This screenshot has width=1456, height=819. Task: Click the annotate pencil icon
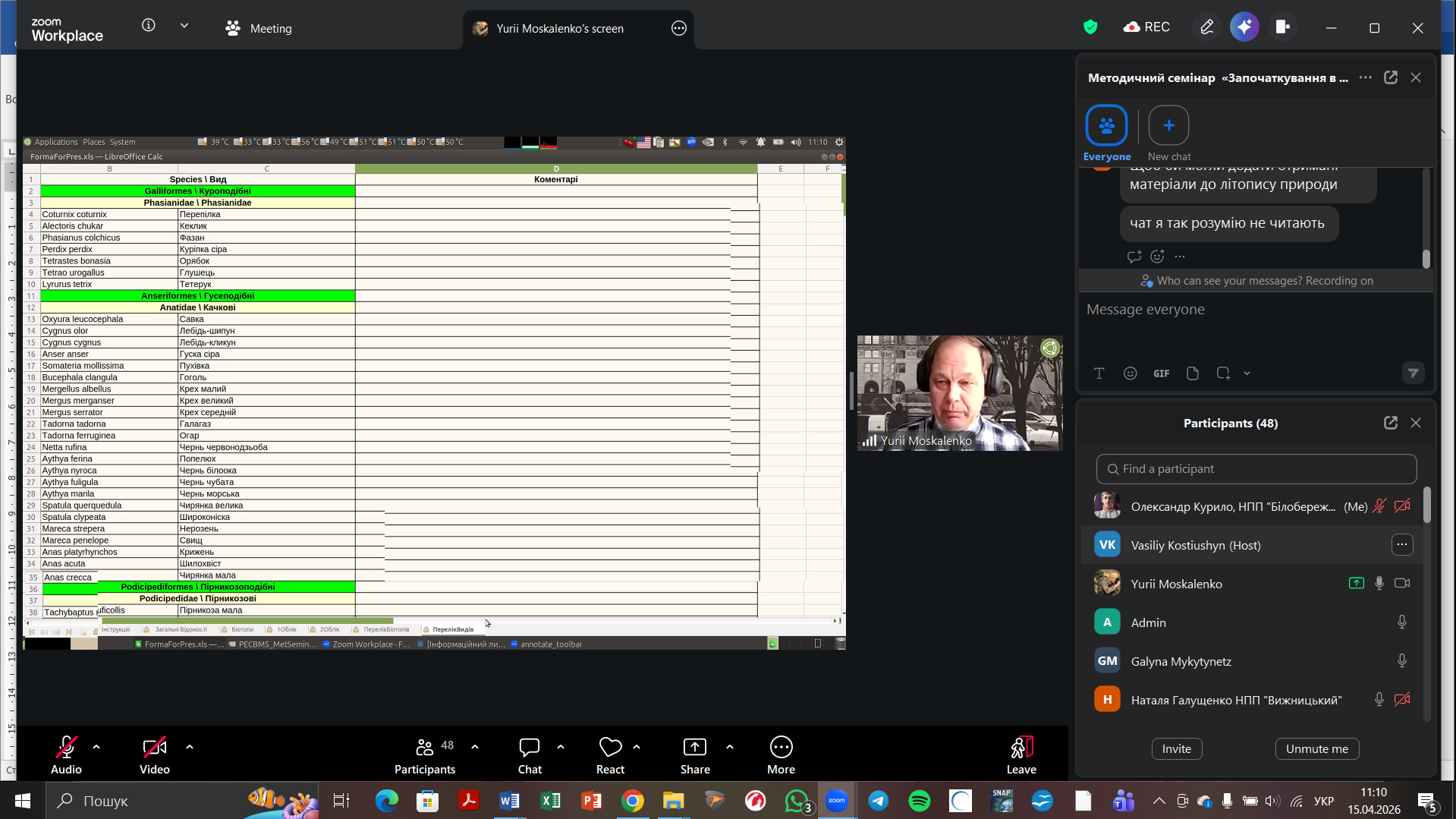coord(1206,27)
